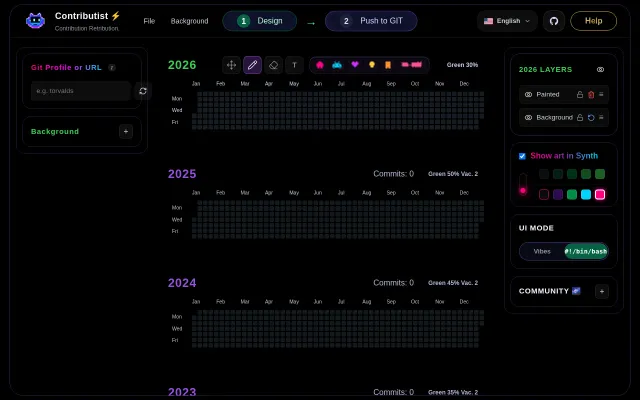Screen dimensions: 640x400
Task: Open the File menu
Action: 149,21
